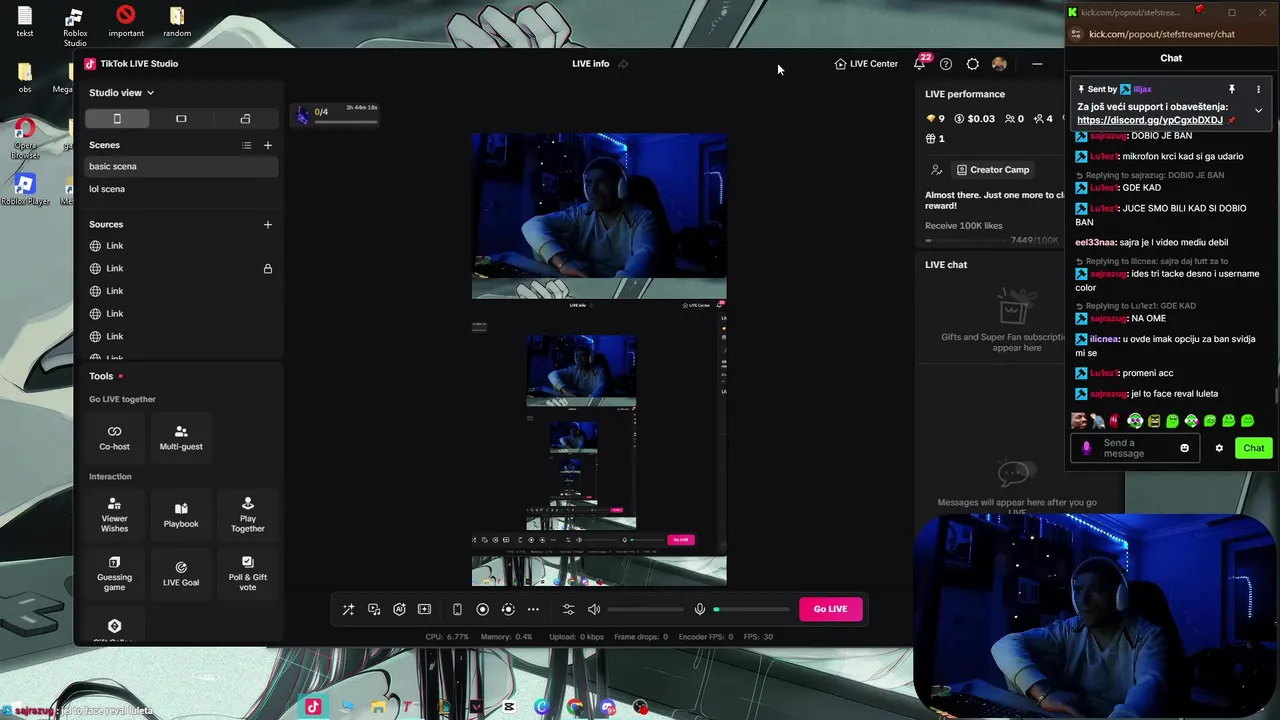Open effects magic wand tool

click(x=348, y=609)
